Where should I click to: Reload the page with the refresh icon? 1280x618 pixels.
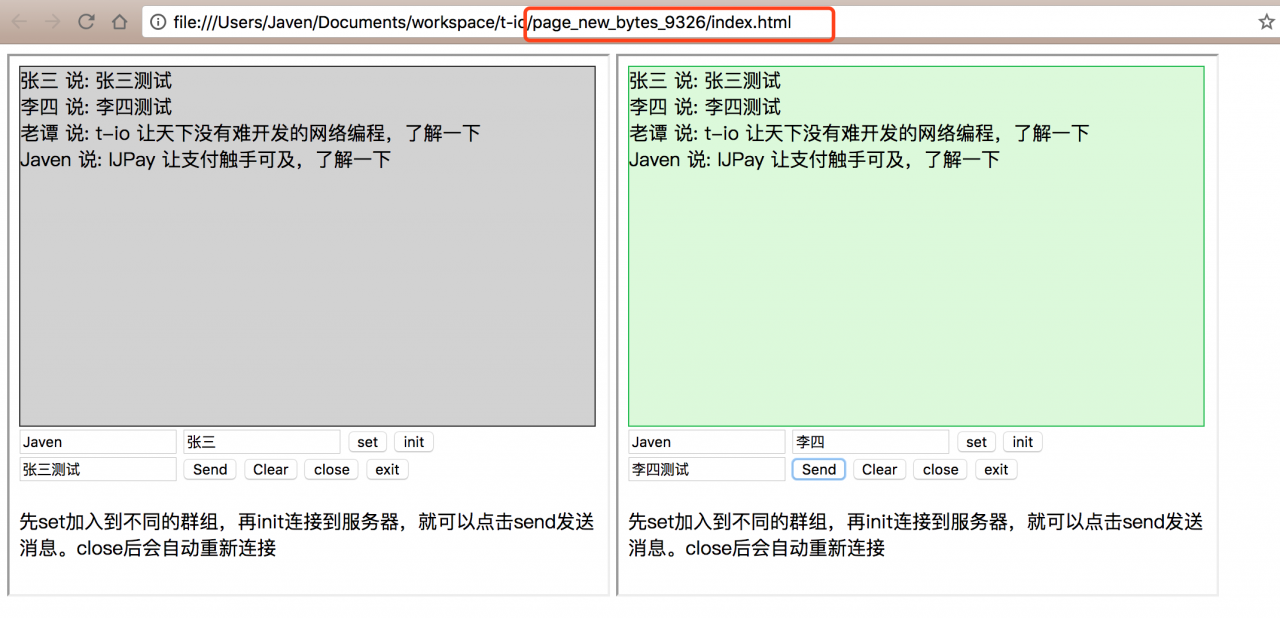tap(86, 21)
